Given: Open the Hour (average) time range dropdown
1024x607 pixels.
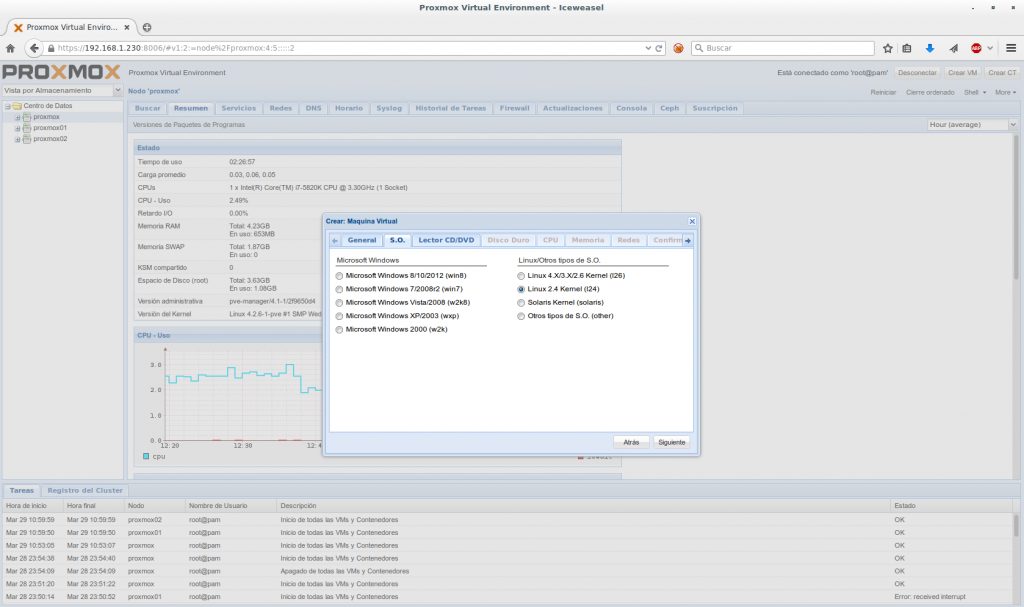Looking at the screenshot, I should pos(1012,125).
